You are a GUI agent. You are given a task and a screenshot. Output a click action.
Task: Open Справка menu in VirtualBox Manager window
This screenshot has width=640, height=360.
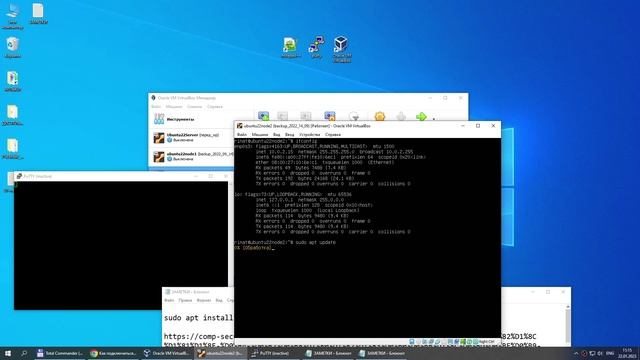click(215, 107)
